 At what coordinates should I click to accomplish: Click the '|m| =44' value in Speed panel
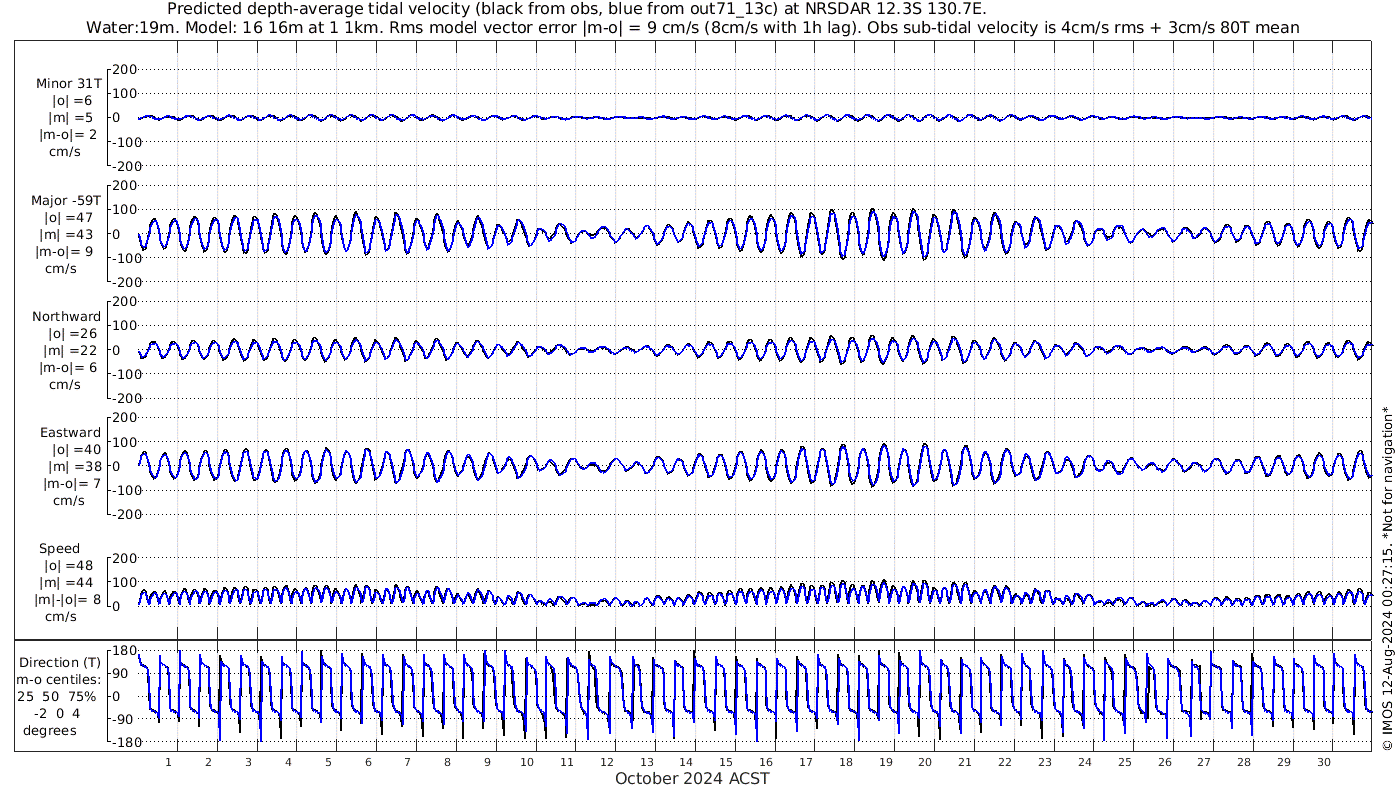[x=72, y=583]
